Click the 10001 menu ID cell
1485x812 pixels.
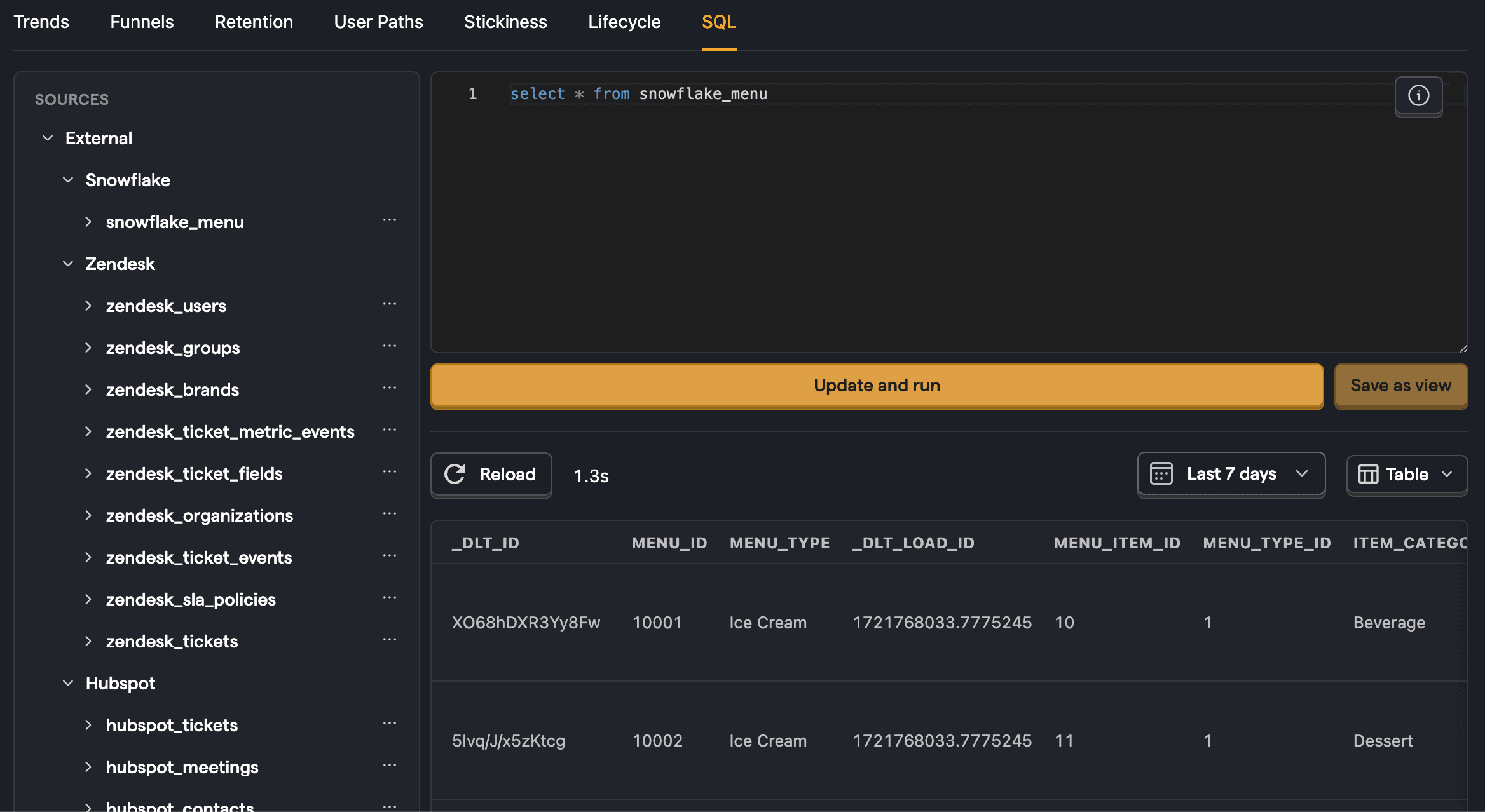657,623
